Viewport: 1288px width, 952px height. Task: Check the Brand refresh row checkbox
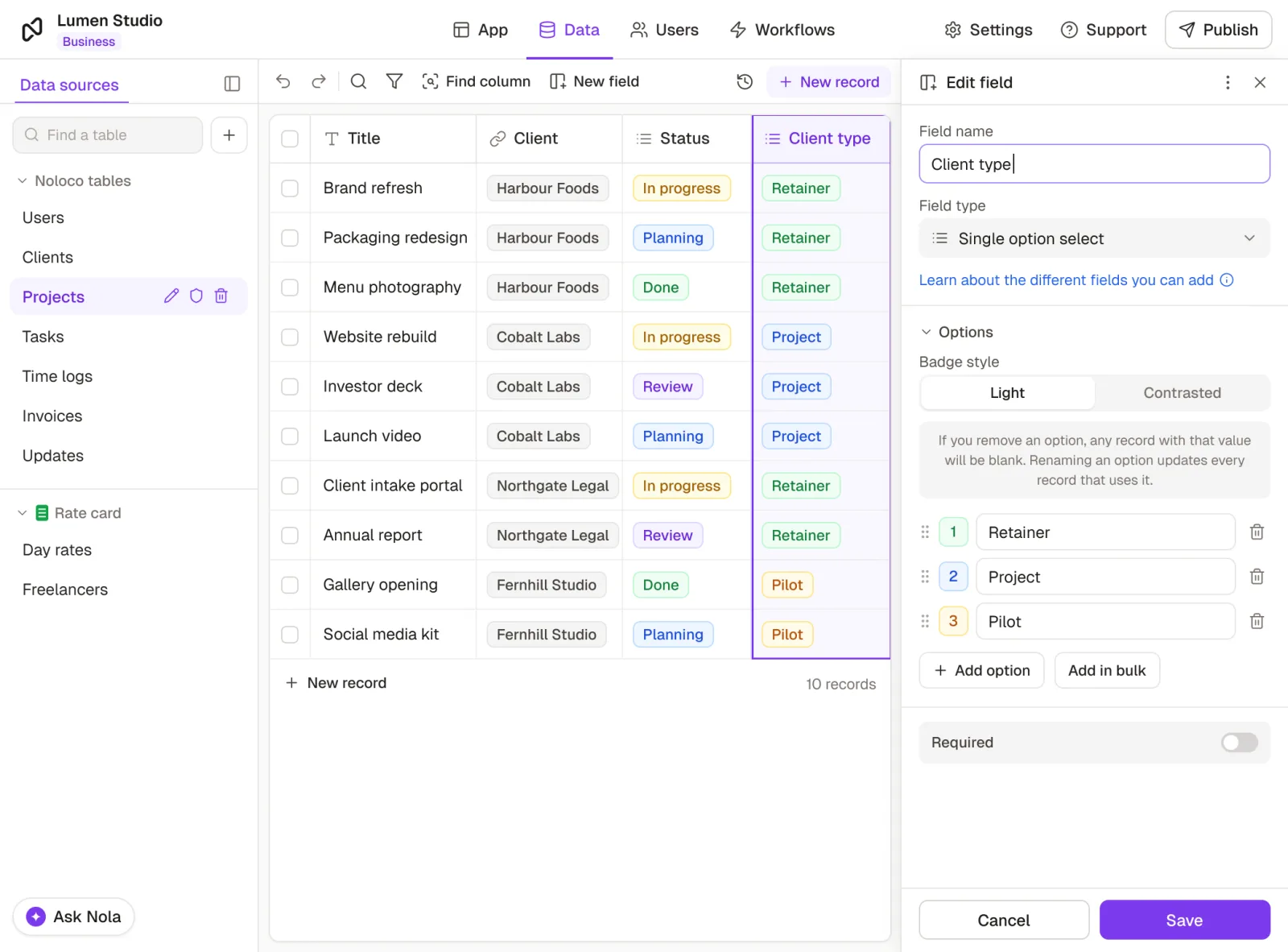click(x=290, y=188)
